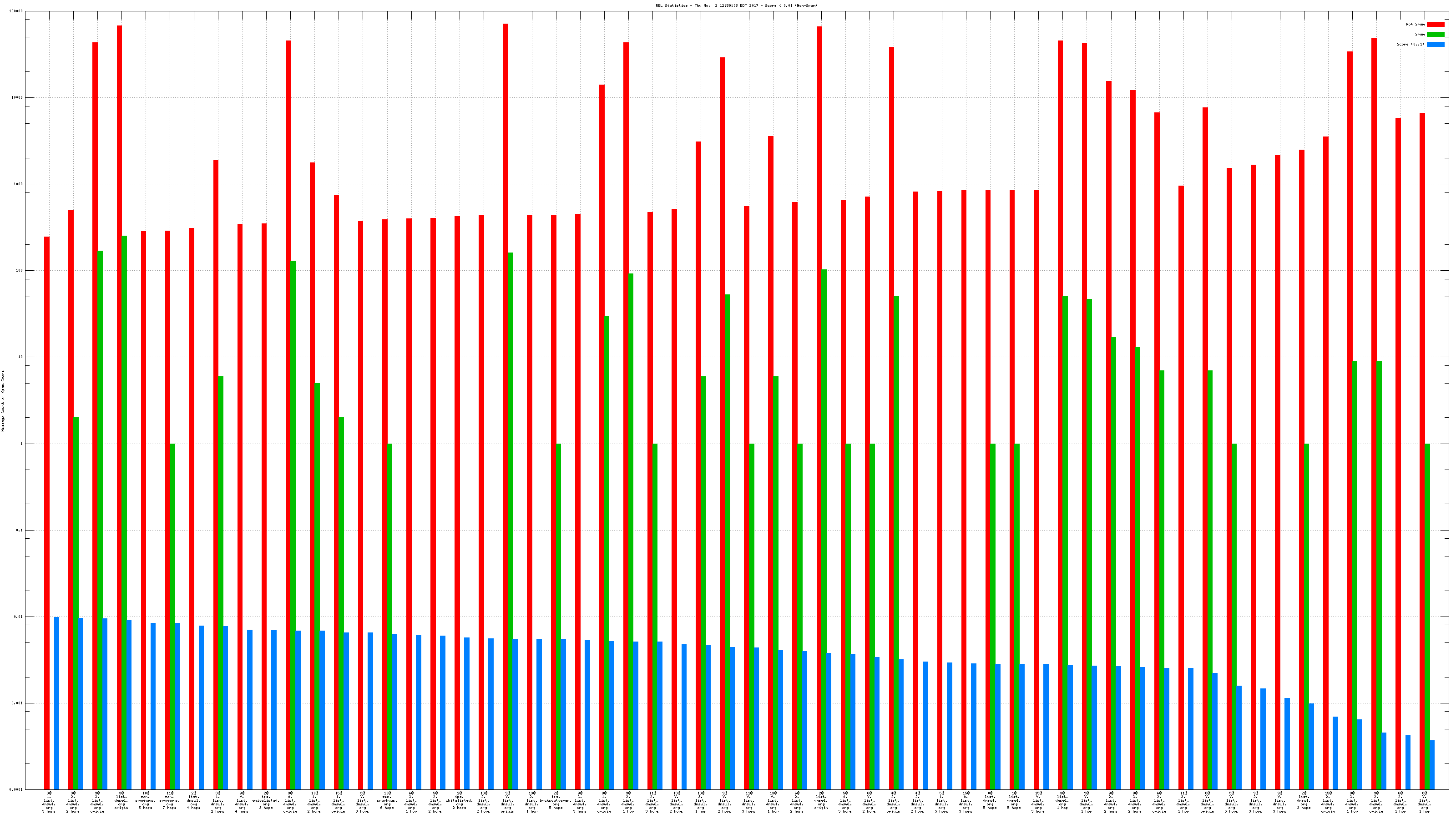Click the zen.spamhaus.org 6 hops x-axis label
Screen dimensions: 1456x819
pos(387,800)
